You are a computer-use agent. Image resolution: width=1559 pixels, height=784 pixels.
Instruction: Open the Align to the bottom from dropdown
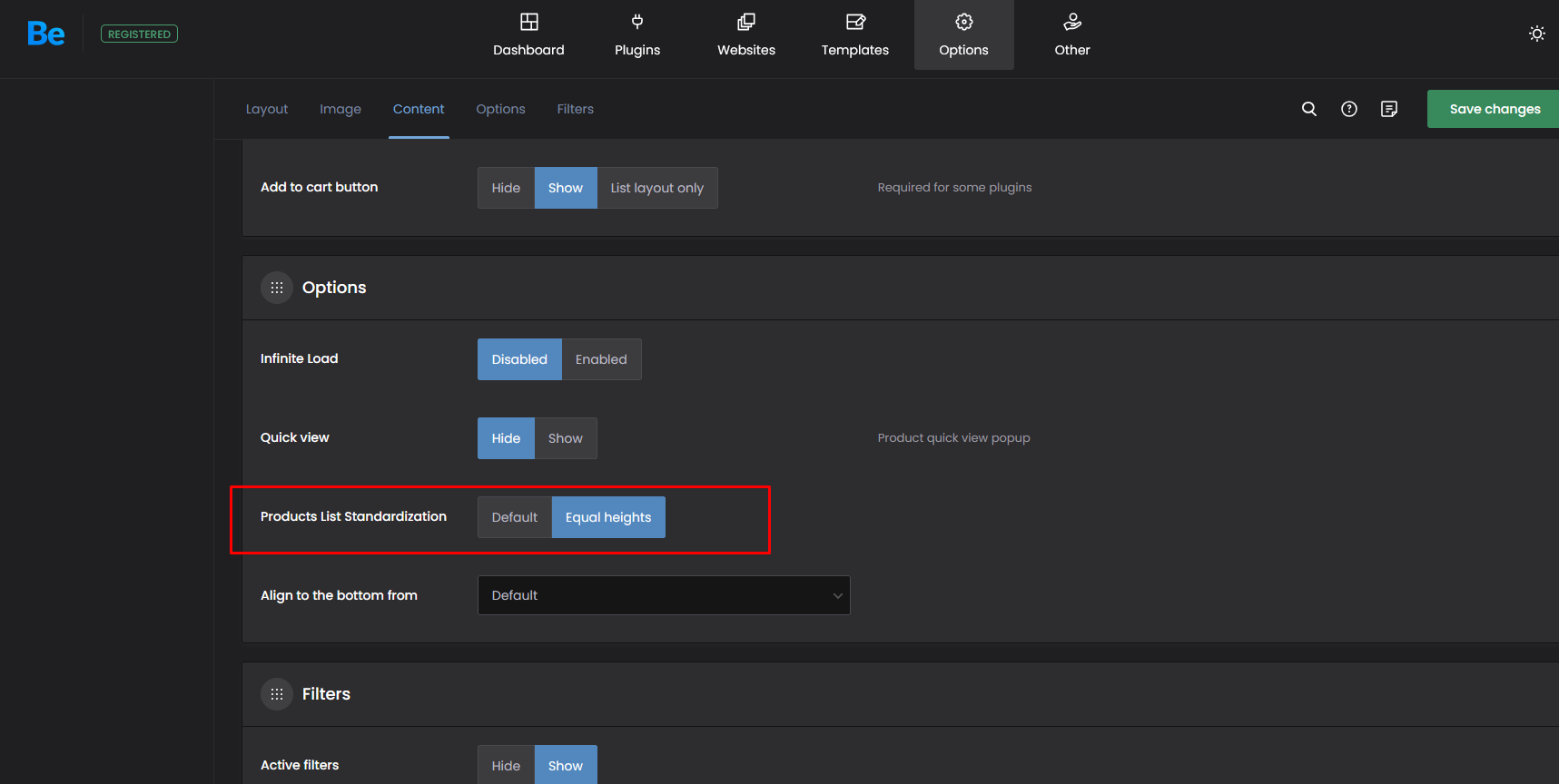(x=664, y=595)
